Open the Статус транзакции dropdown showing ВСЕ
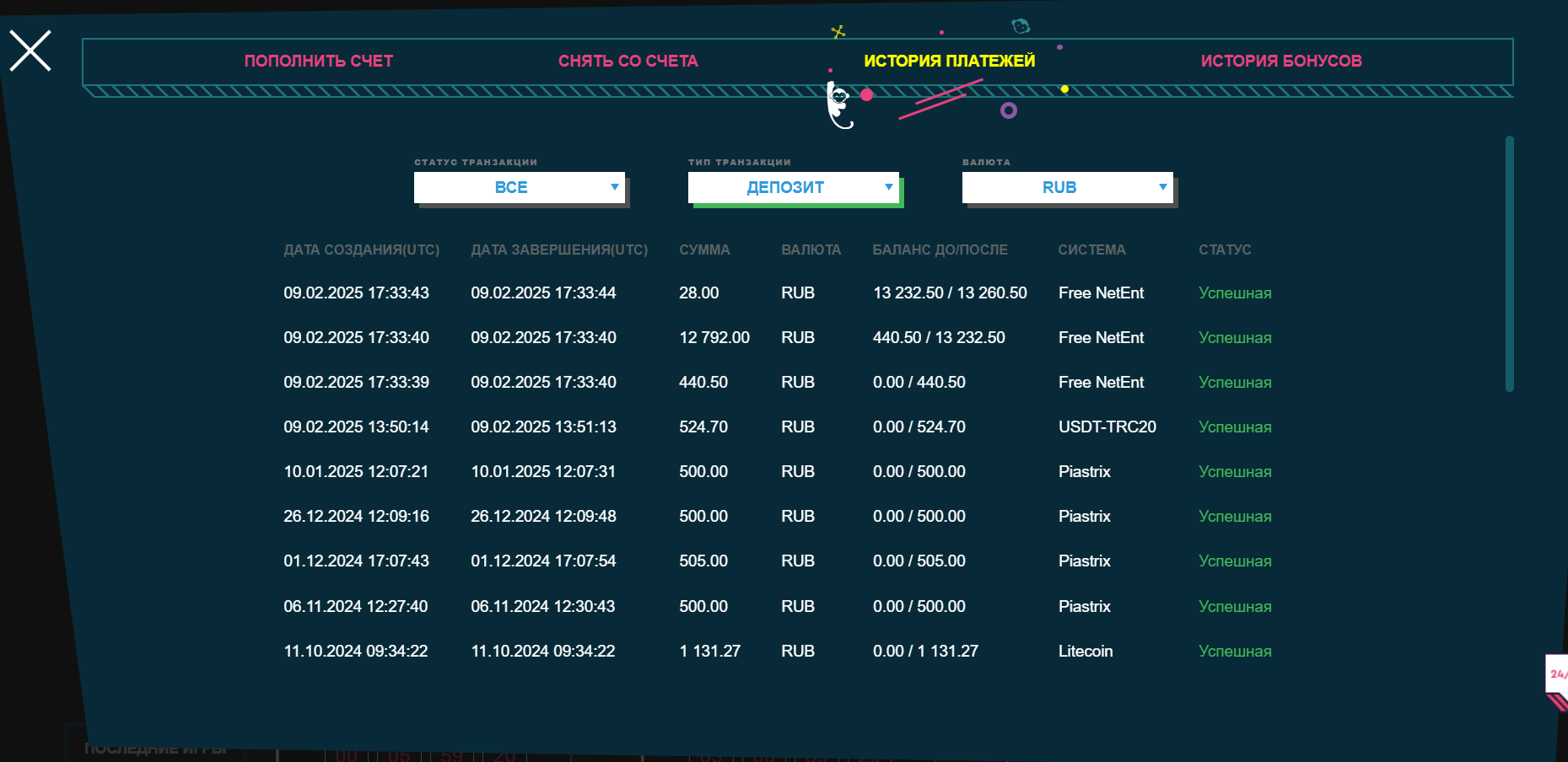Image resolution: width=1568 pixels, height=762 pixels. tap(520, 187)
